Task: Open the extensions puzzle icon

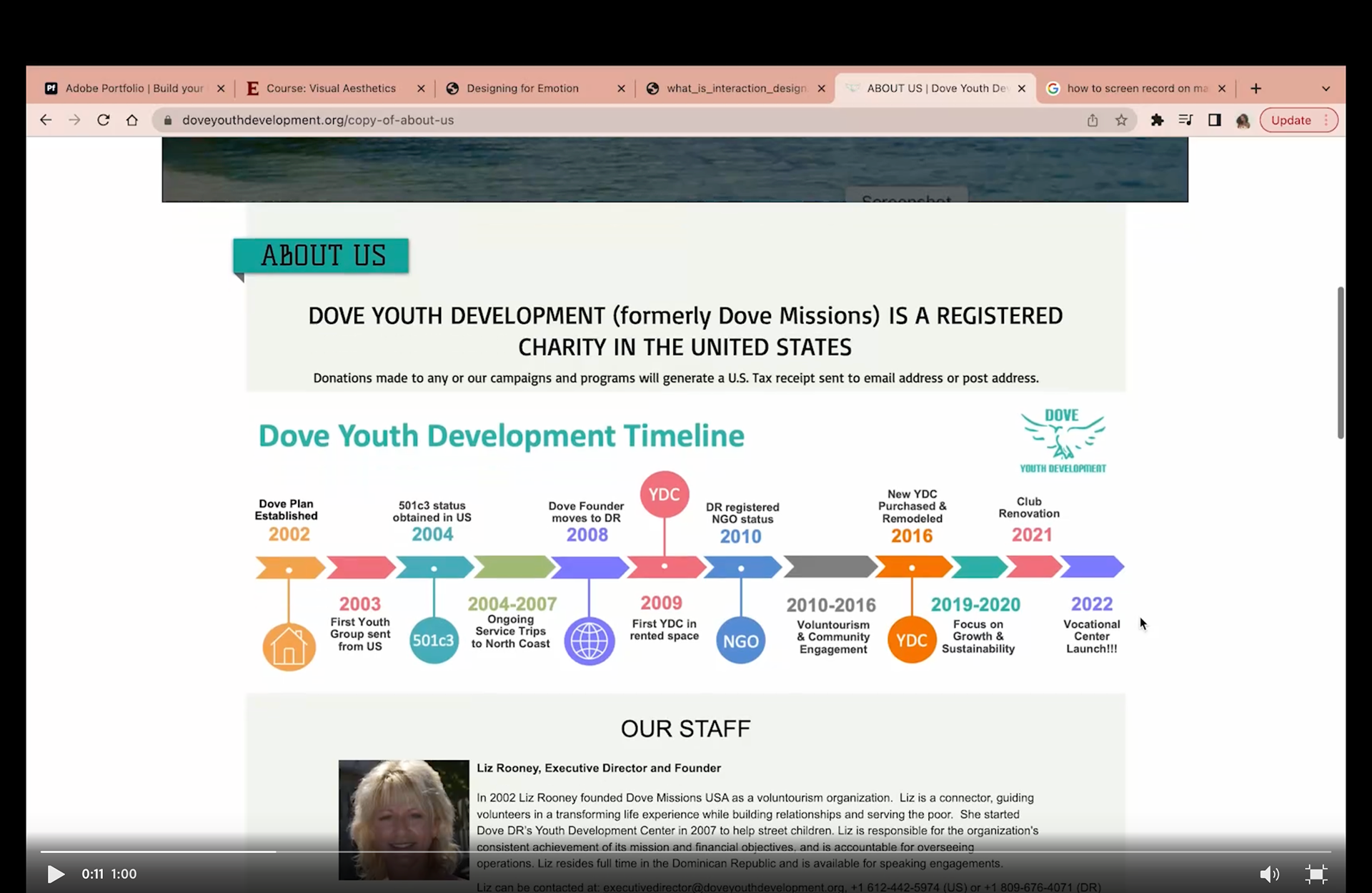Action: (1157, 120)
